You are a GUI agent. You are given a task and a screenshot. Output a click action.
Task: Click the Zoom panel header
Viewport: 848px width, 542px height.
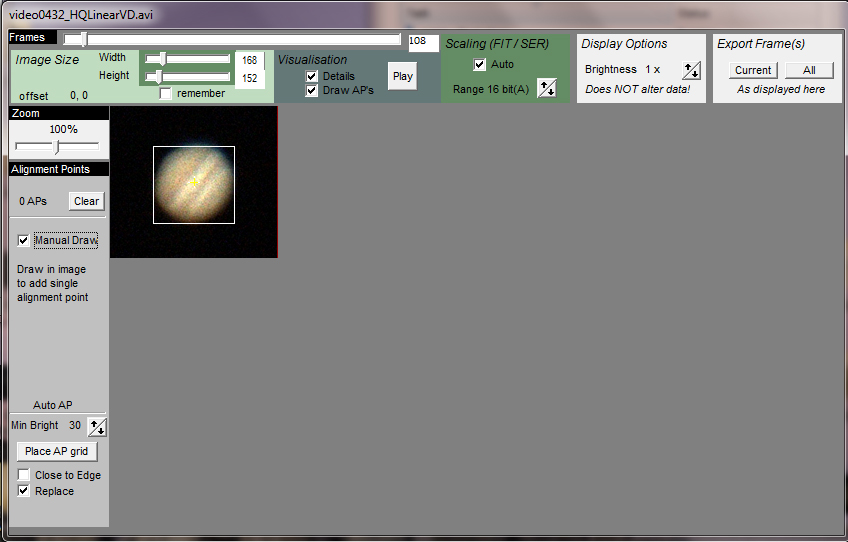click(x=59, y=113)
